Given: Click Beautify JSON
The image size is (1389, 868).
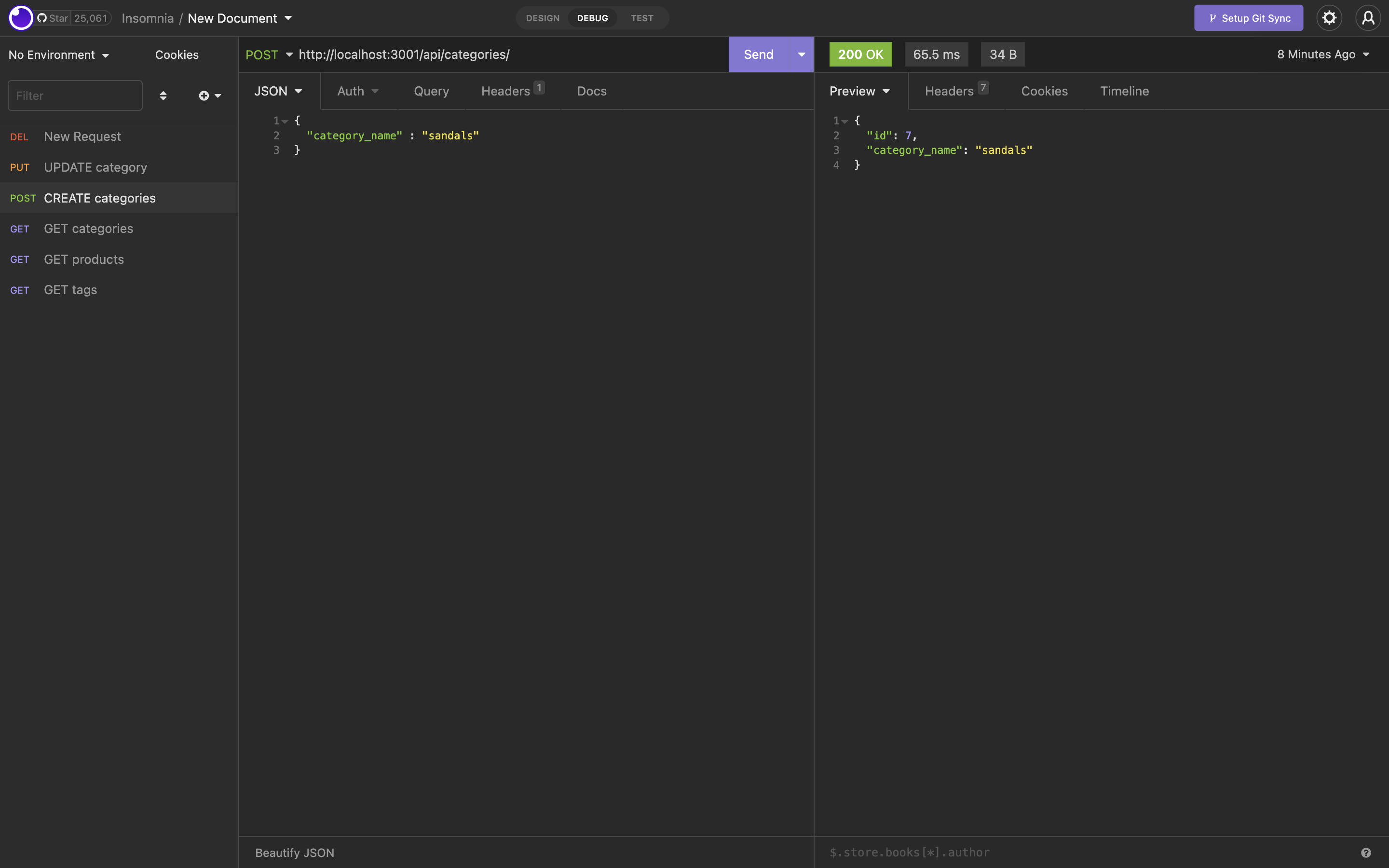Looking at the screenshot, I should (x=295, y=853).
